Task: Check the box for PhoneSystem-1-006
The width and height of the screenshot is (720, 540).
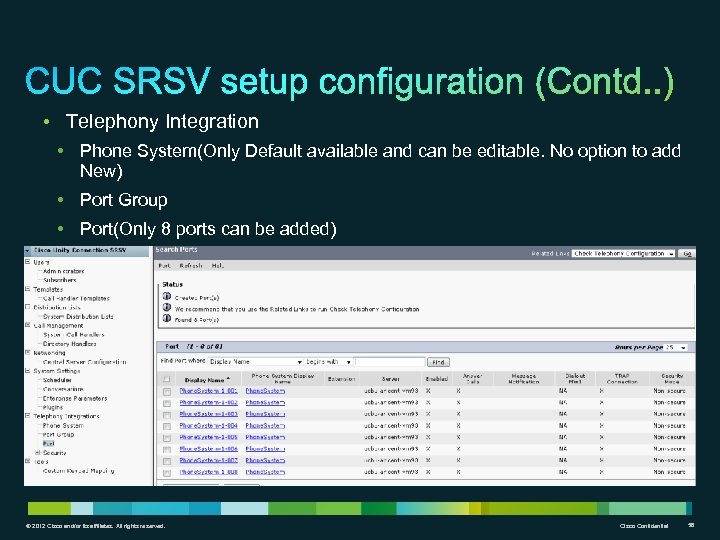Action: [167, 450]
